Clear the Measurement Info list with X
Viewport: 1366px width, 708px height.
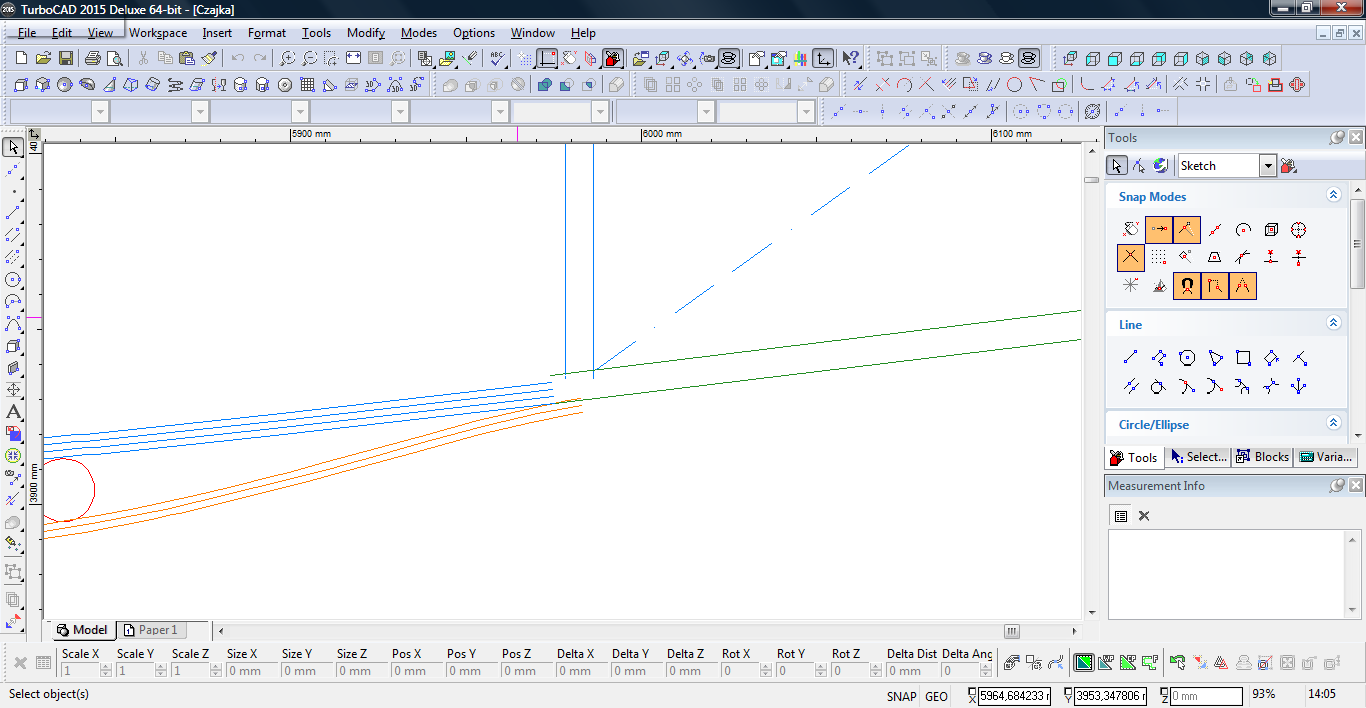tap(1144, 516)
